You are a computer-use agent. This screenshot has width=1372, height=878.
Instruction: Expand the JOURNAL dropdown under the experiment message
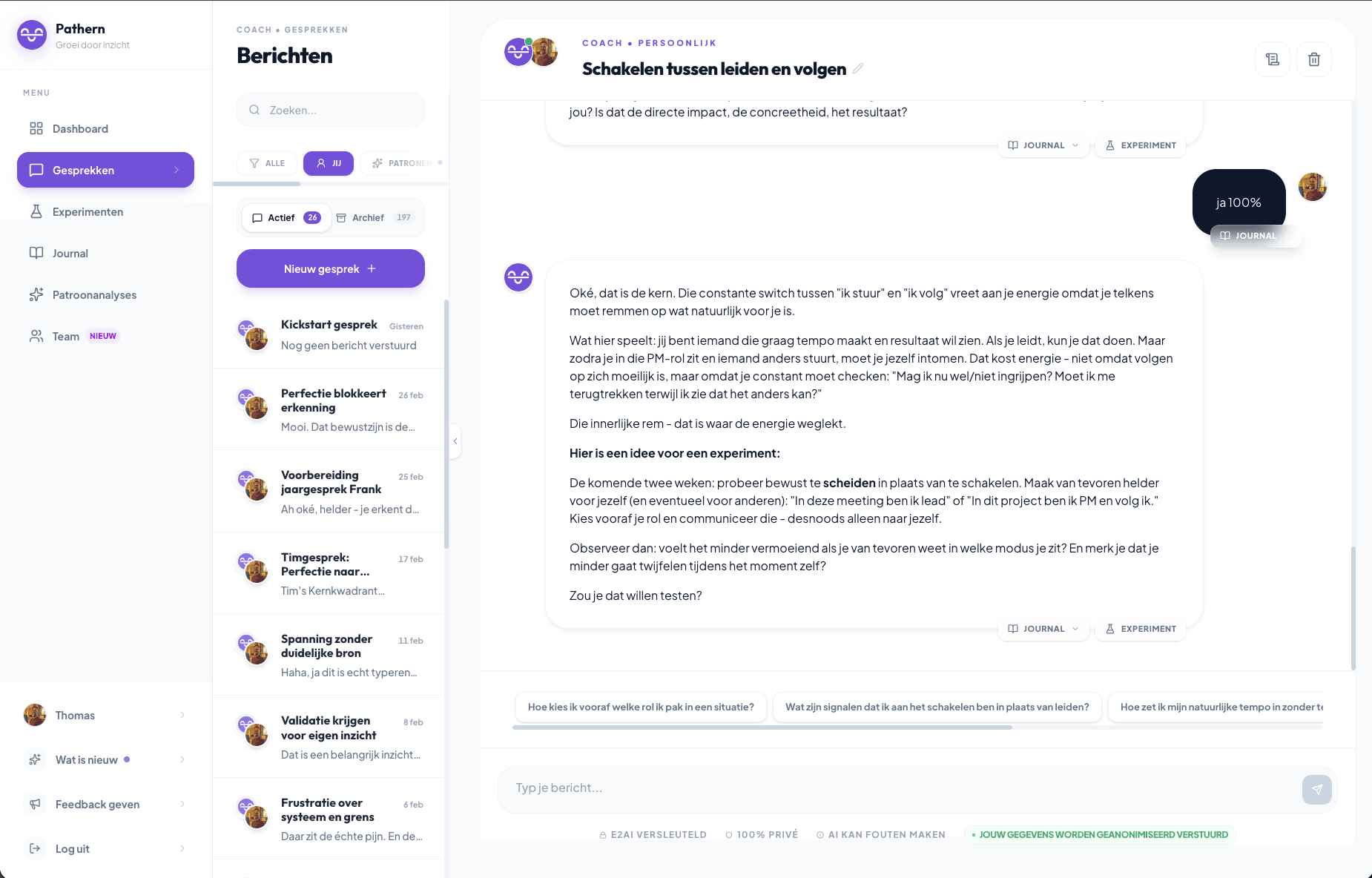(1043, 628)
